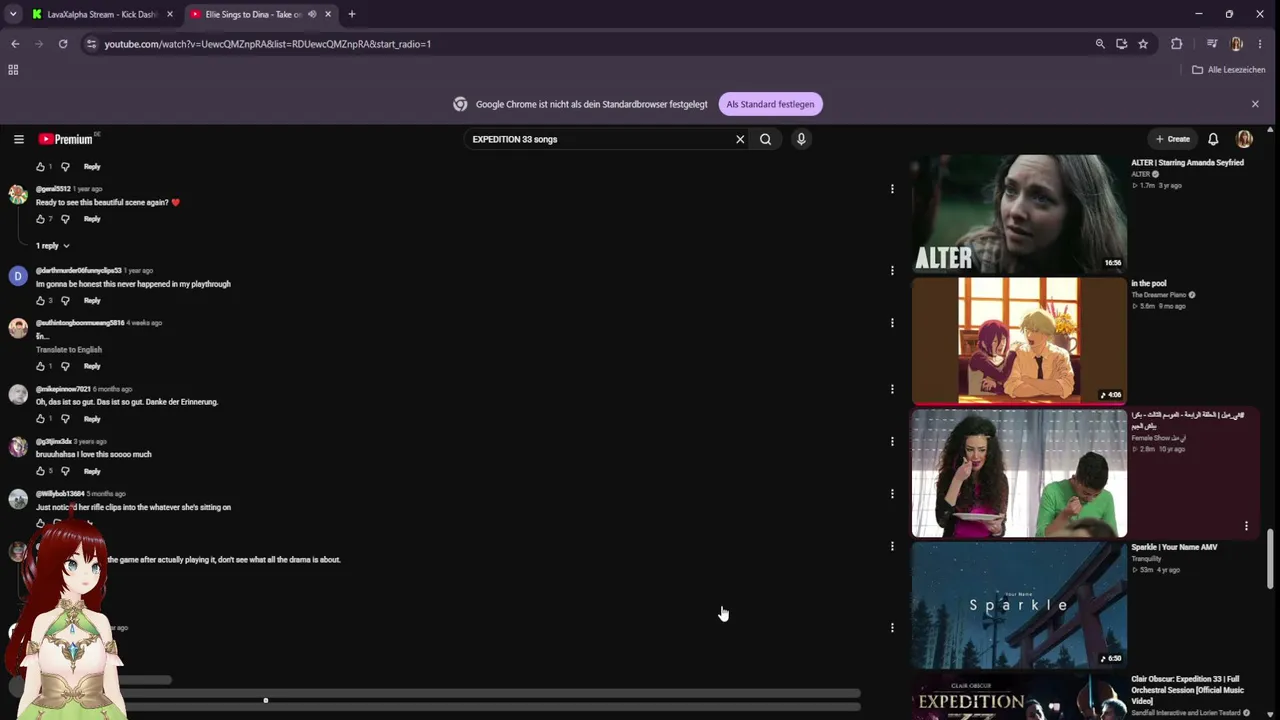Open Sparkle Your Name AMV thumbnail
This screenshot has height=720, width=1280.
(x=1019, y=604)
